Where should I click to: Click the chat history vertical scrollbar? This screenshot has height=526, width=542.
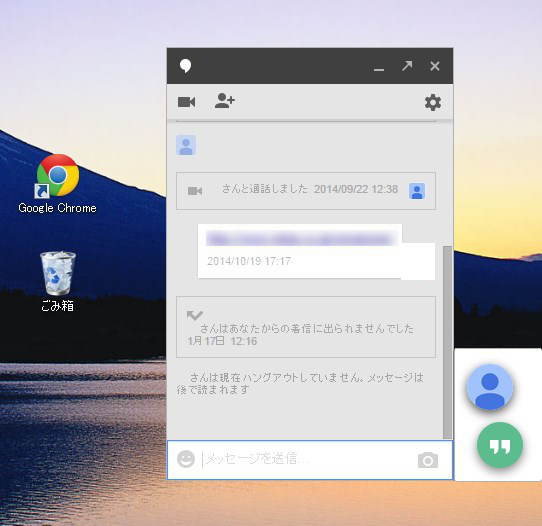click(x=447, y=342)
